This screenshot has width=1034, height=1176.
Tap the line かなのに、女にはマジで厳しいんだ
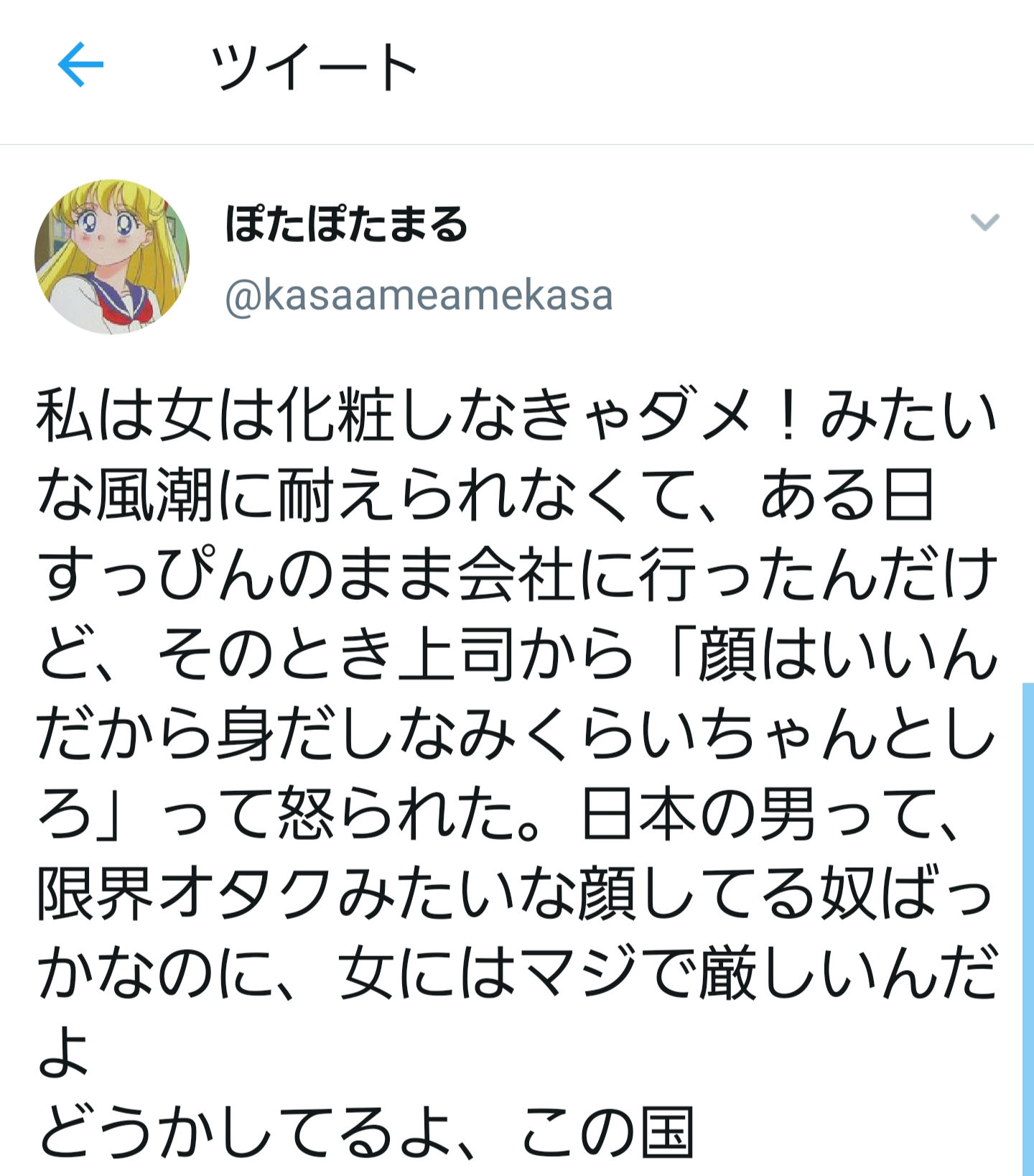click(x=517, y=973)
